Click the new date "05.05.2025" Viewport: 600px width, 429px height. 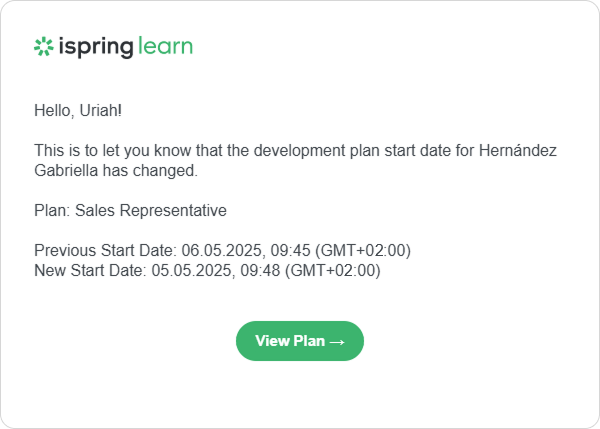(x=187, y=270)
